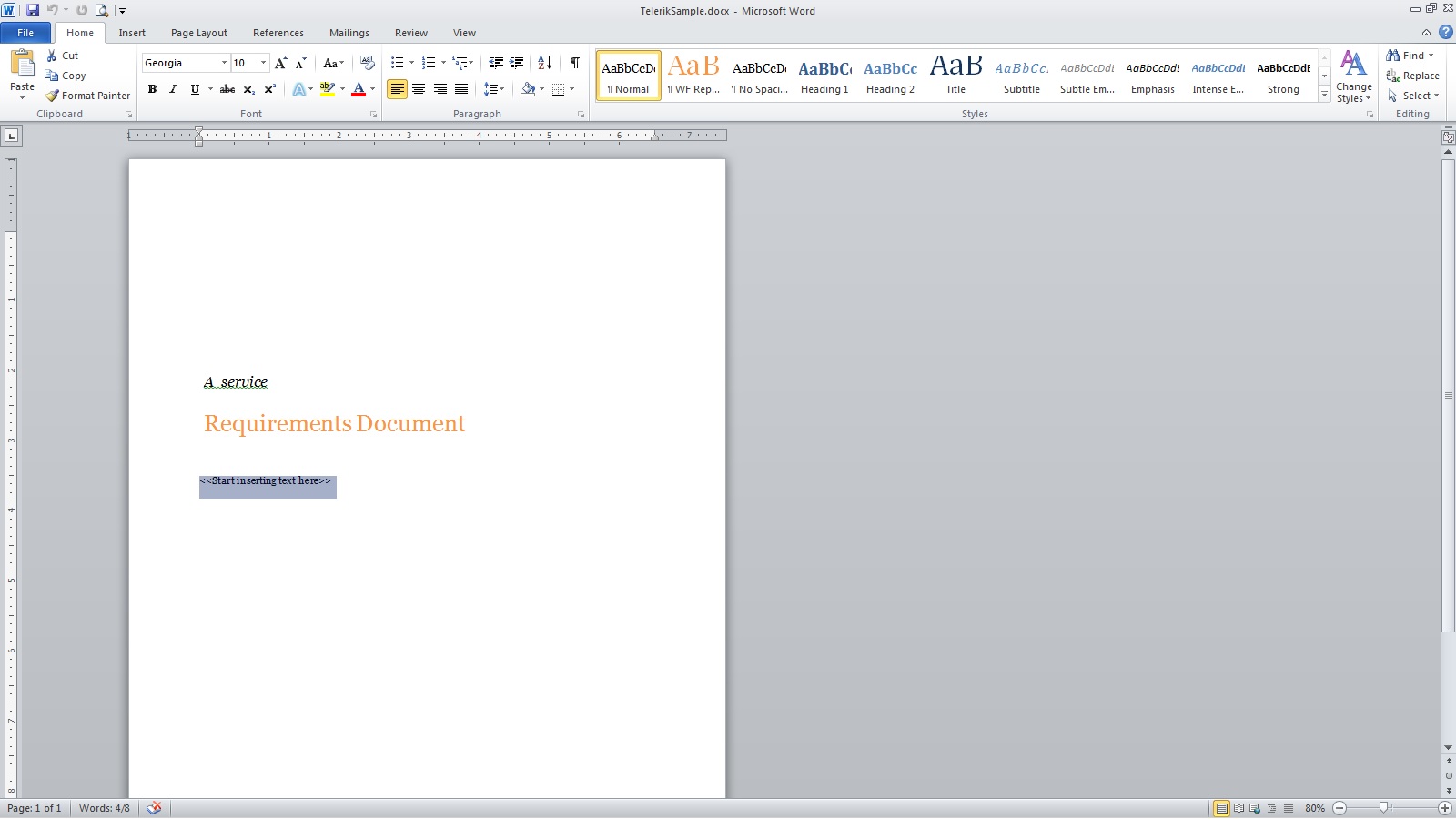The width and height of the screenshot is (1456, 819).
Task: Click the Clear Formatting icon
Action: (x=368, y=63)
